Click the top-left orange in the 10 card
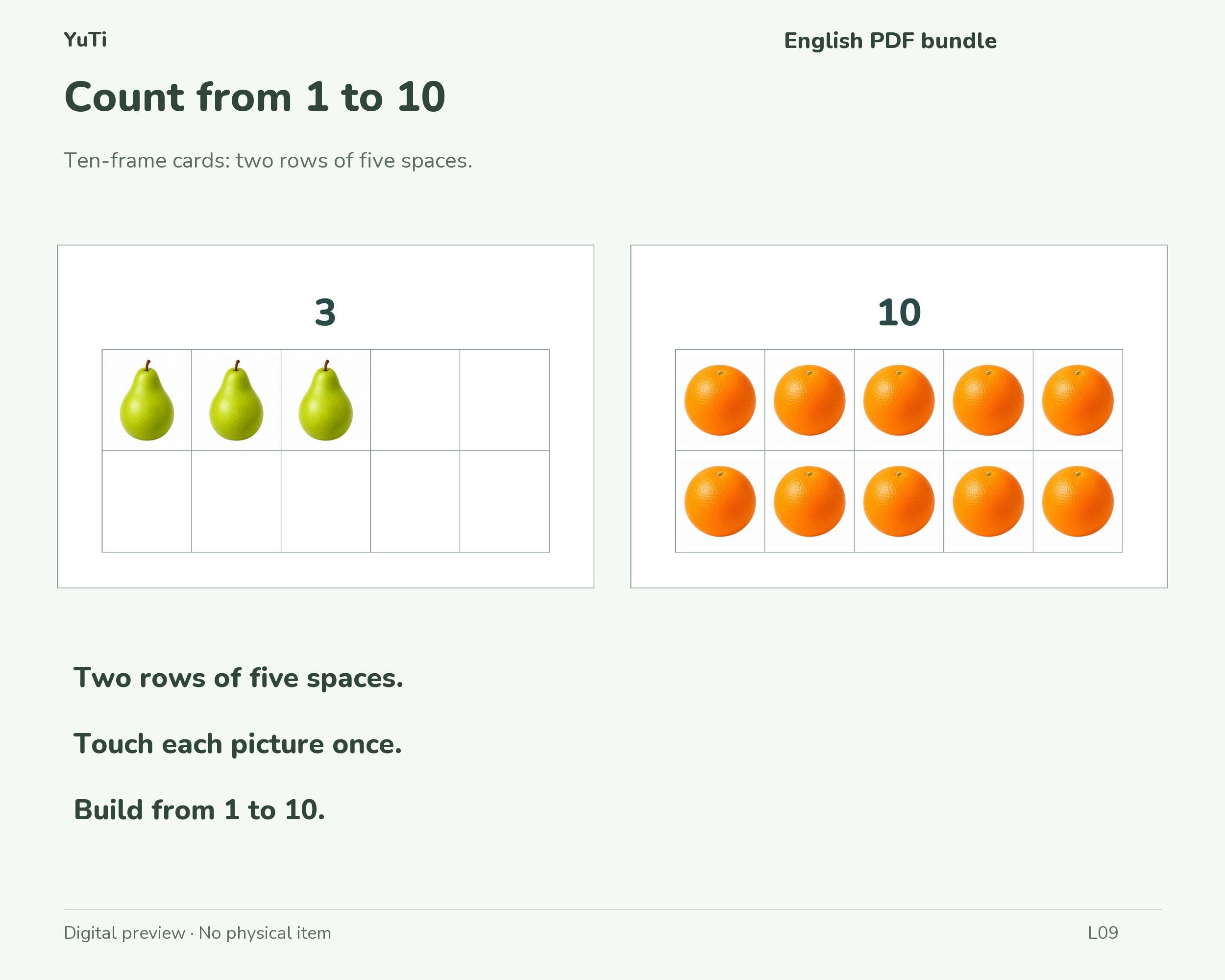The image size is (1225, 980). tap(720, 400)
